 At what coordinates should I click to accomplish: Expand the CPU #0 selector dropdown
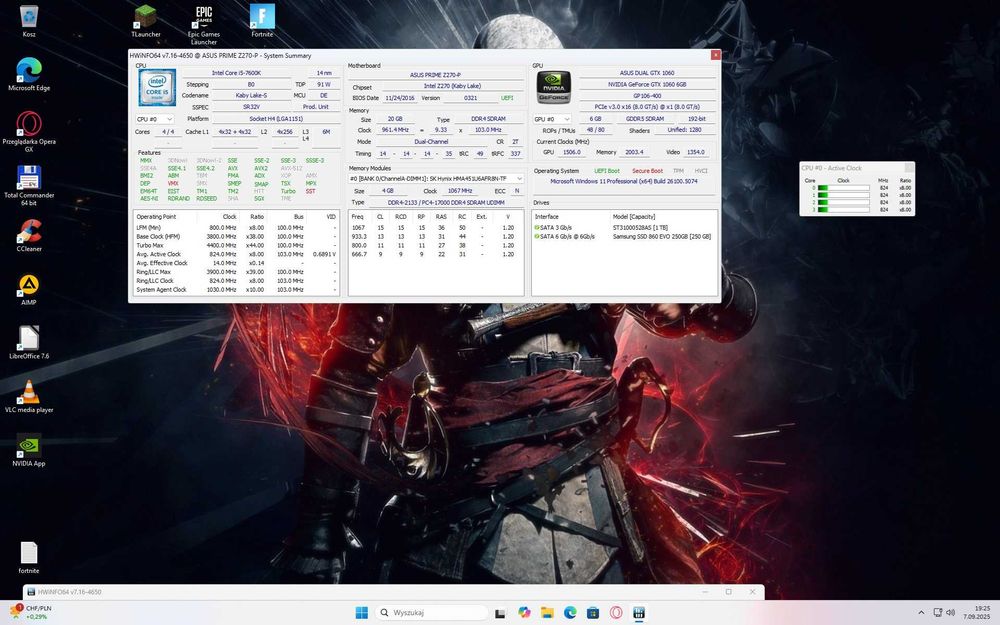154,119
